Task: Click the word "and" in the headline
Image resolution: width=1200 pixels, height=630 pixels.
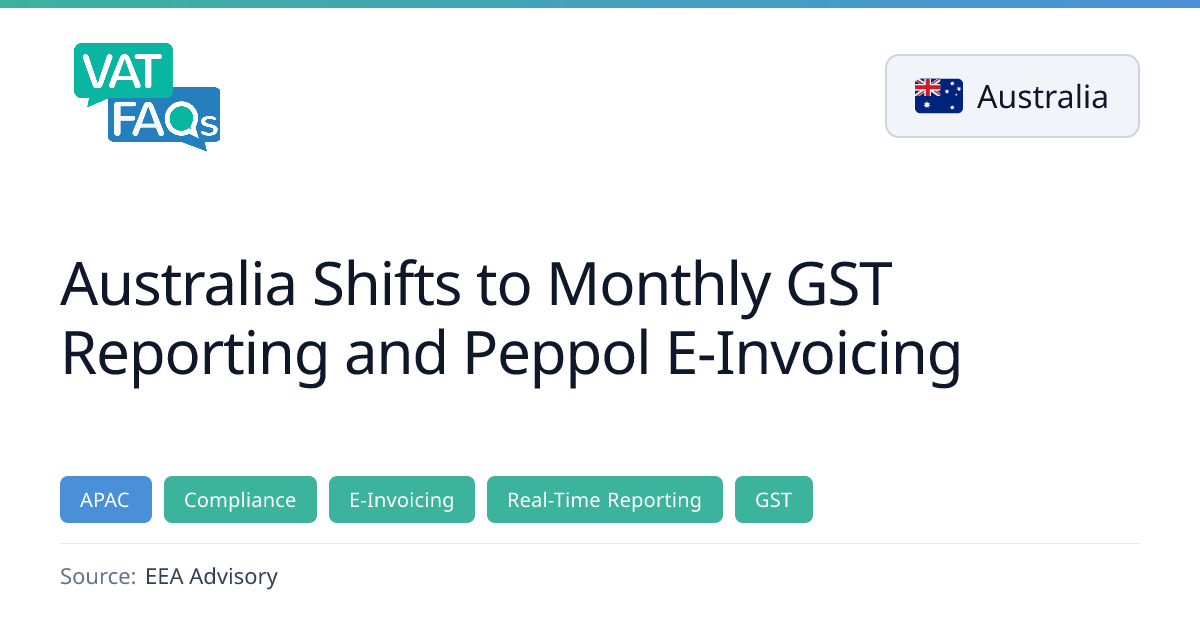Action: [x=390, y=355]
